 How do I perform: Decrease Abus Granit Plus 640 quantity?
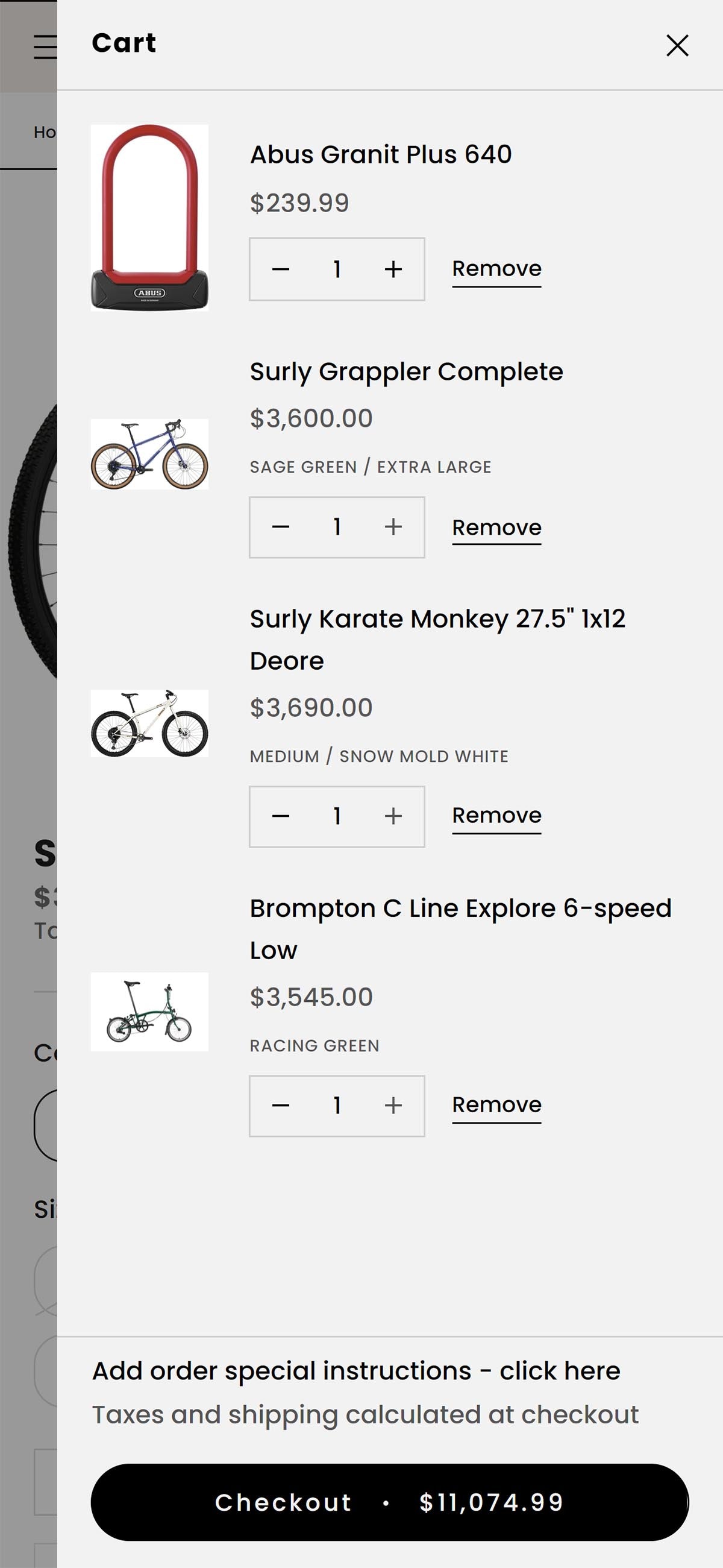[281, 269]
